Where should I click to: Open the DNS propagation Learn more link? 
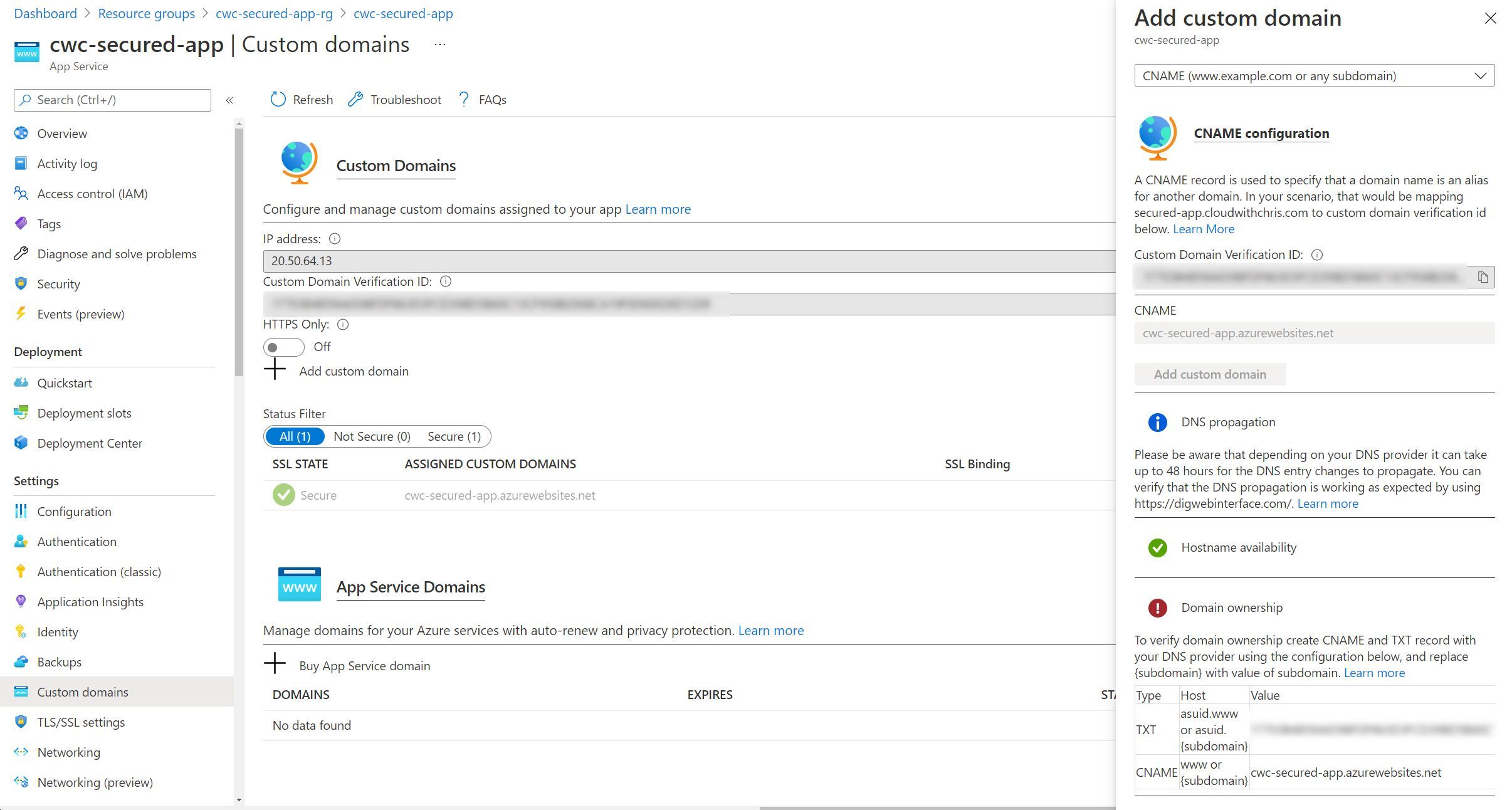1327,503
